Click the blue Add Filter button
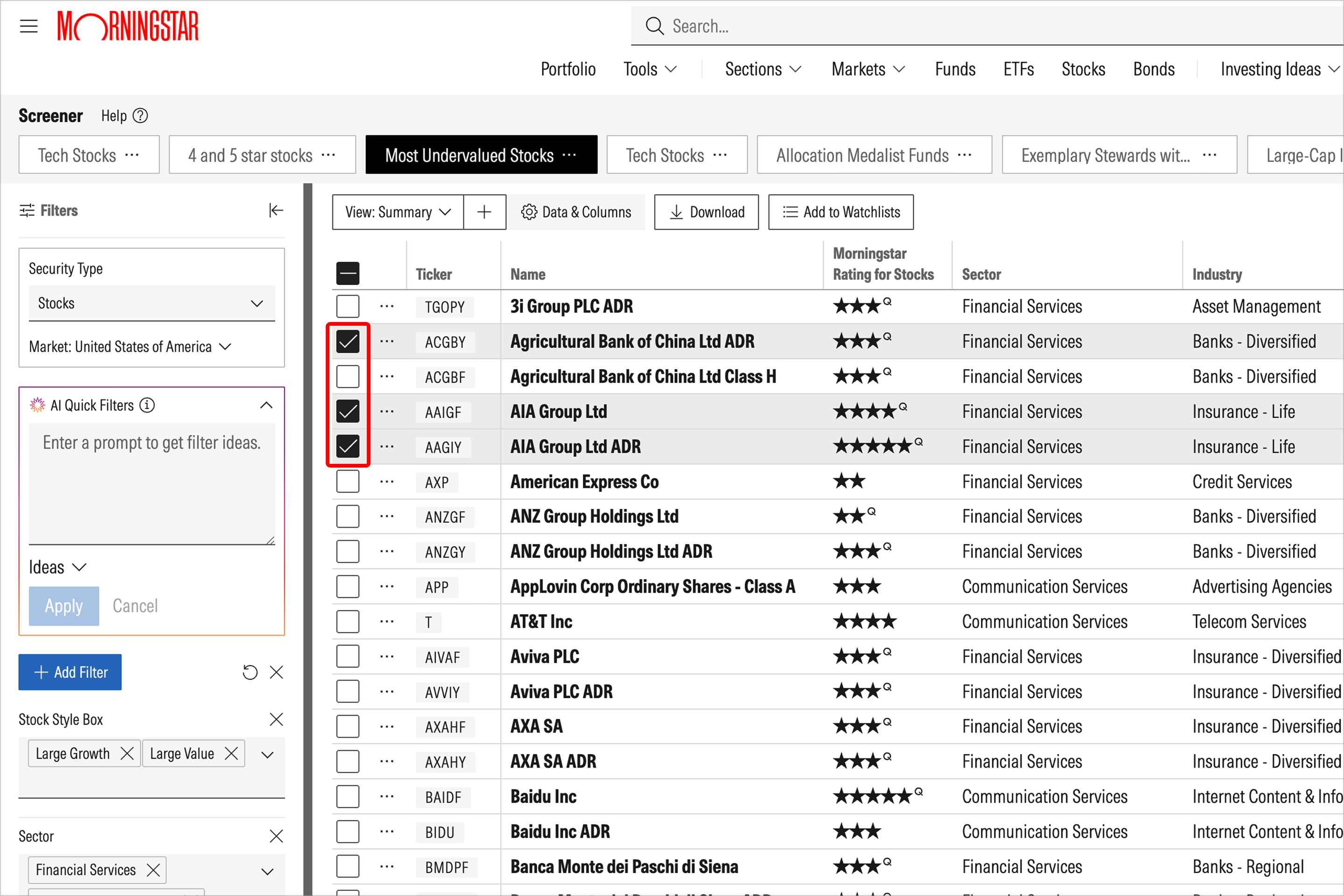This screenshot has width=1344, height=896. tap(70, 672)
